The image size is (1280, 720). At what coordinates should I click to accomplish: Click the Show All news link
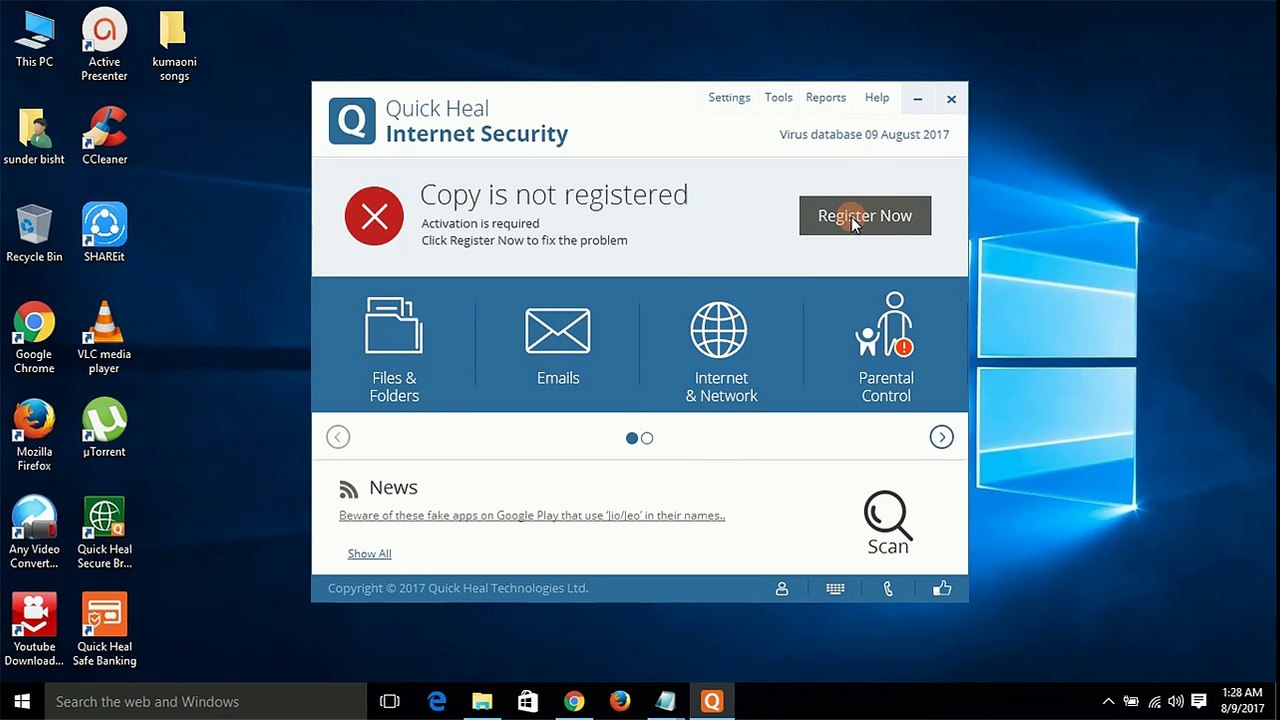[x=369, y=554]
